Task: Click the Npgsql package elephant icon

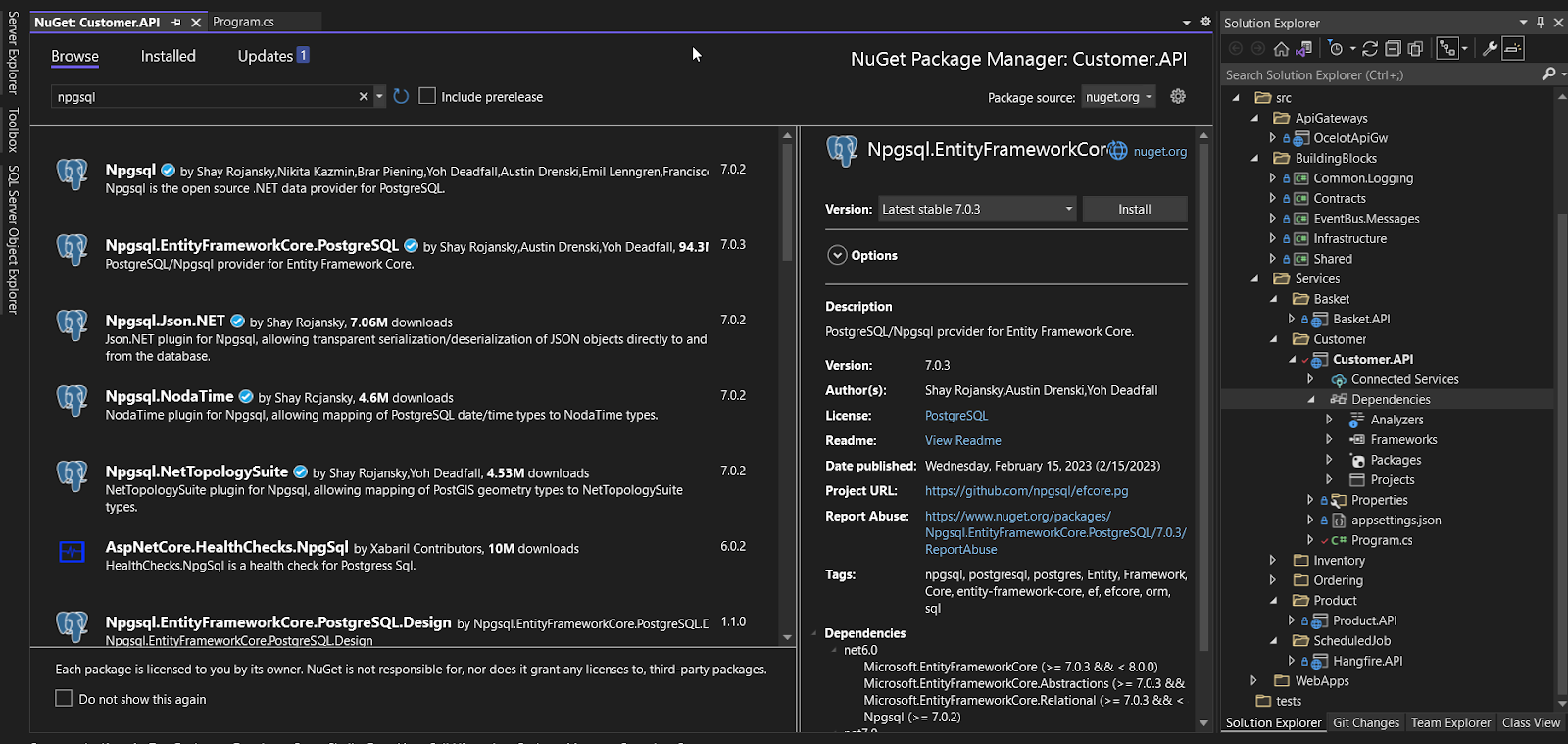Action: click(x=73, y=174)
